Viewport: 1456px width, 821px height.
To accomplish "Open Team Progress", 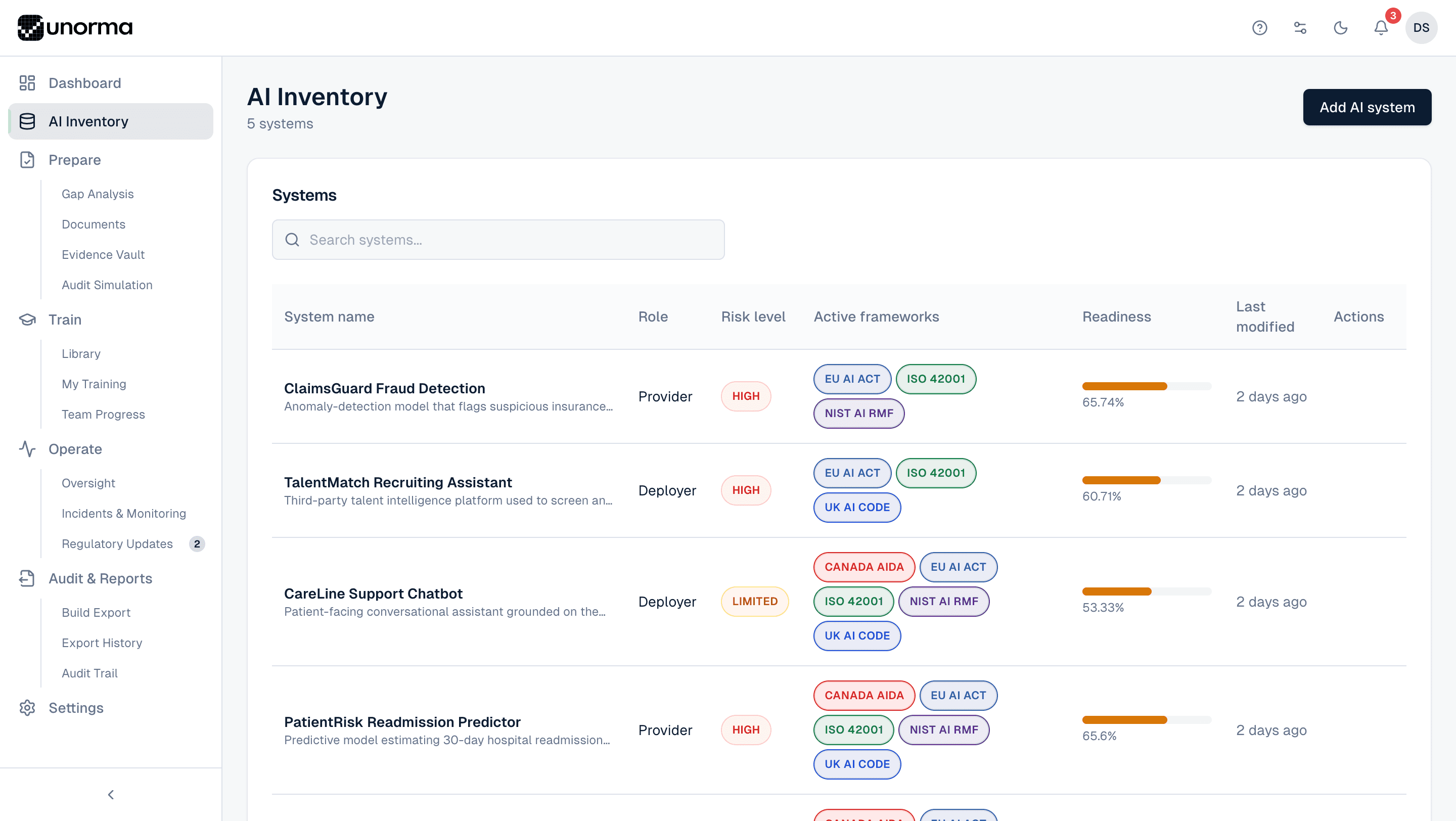I will click(103, 415).
